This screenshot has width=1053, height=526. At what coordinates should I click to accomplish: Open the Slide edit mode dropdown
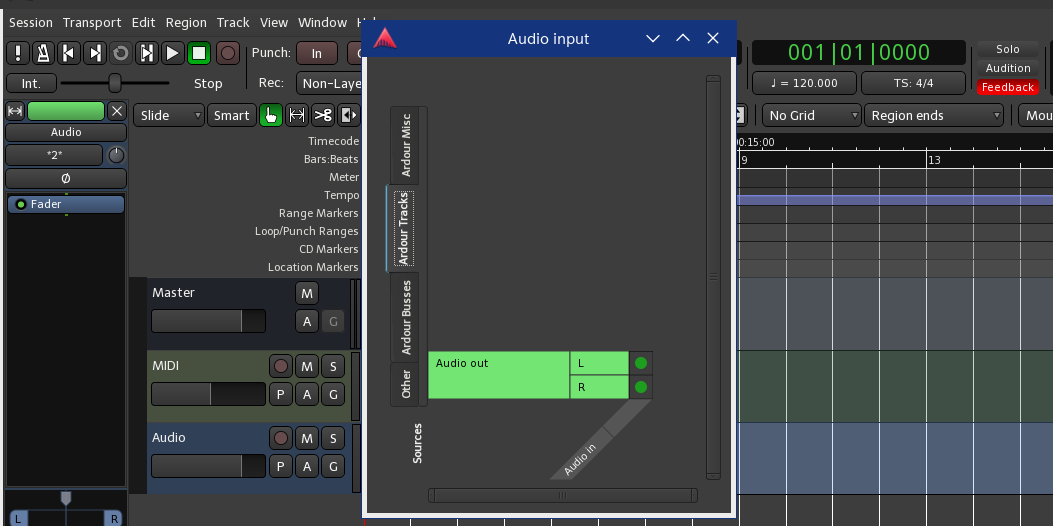click(x=168, y=115)
